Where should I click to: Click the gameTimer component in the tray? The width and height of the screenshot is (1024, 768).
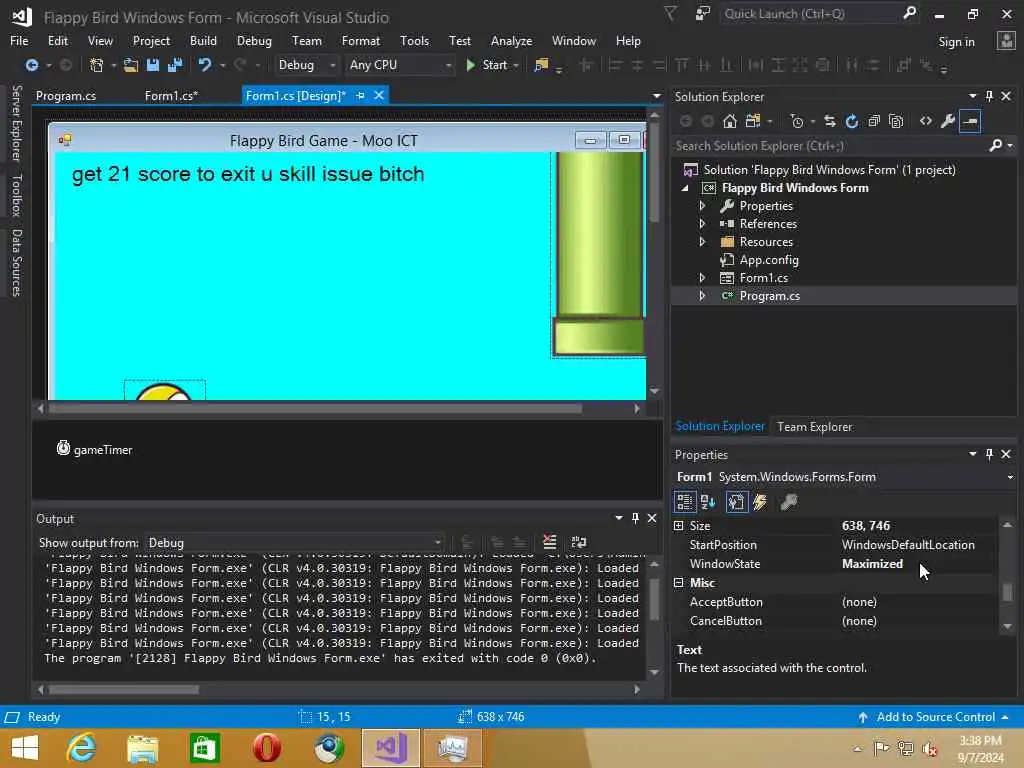coord(94,449)
